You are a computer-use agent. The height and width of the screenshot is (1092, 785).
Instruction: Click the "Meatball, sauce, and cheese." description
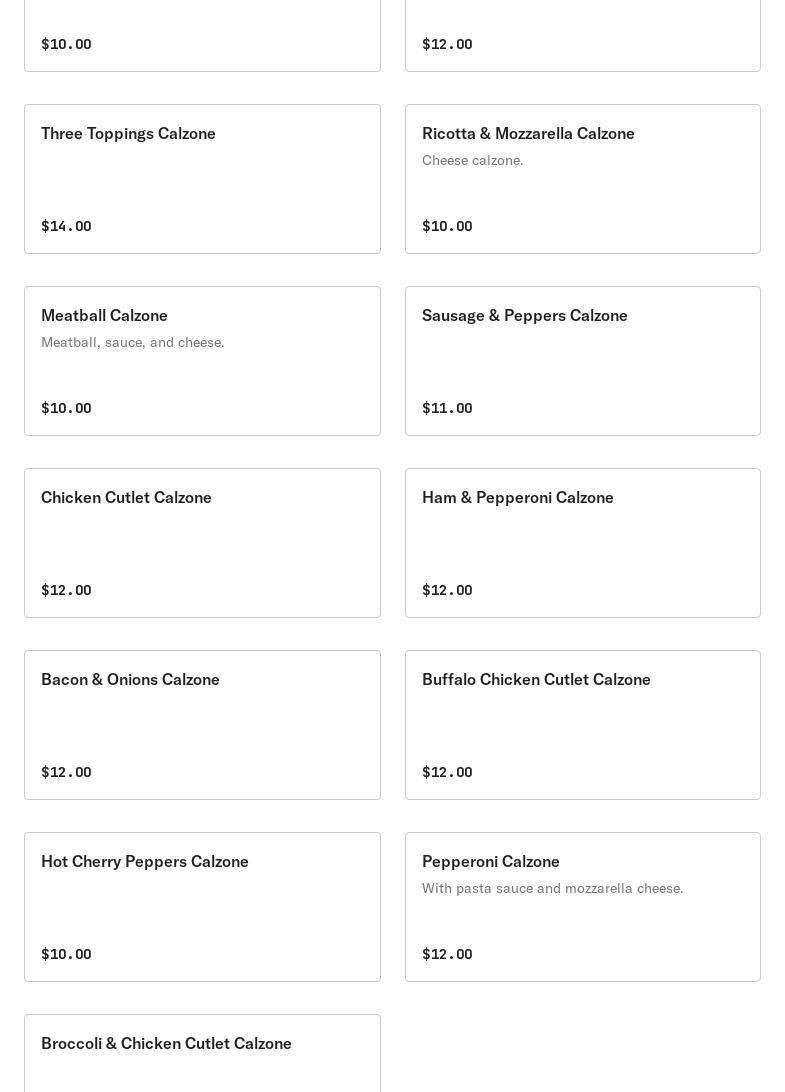pos(132,342)
